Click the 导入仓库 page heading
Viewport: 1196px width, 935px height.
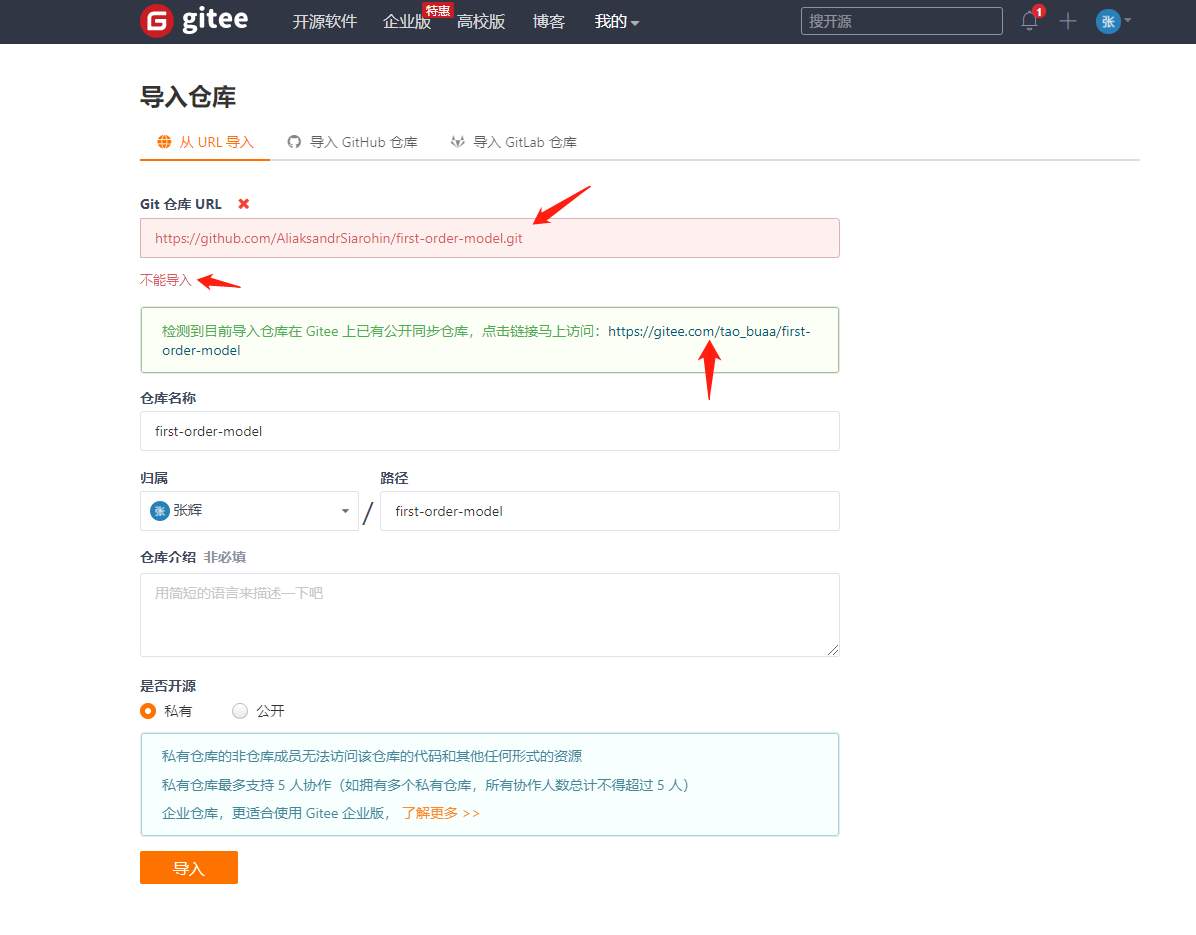(188, 97)
